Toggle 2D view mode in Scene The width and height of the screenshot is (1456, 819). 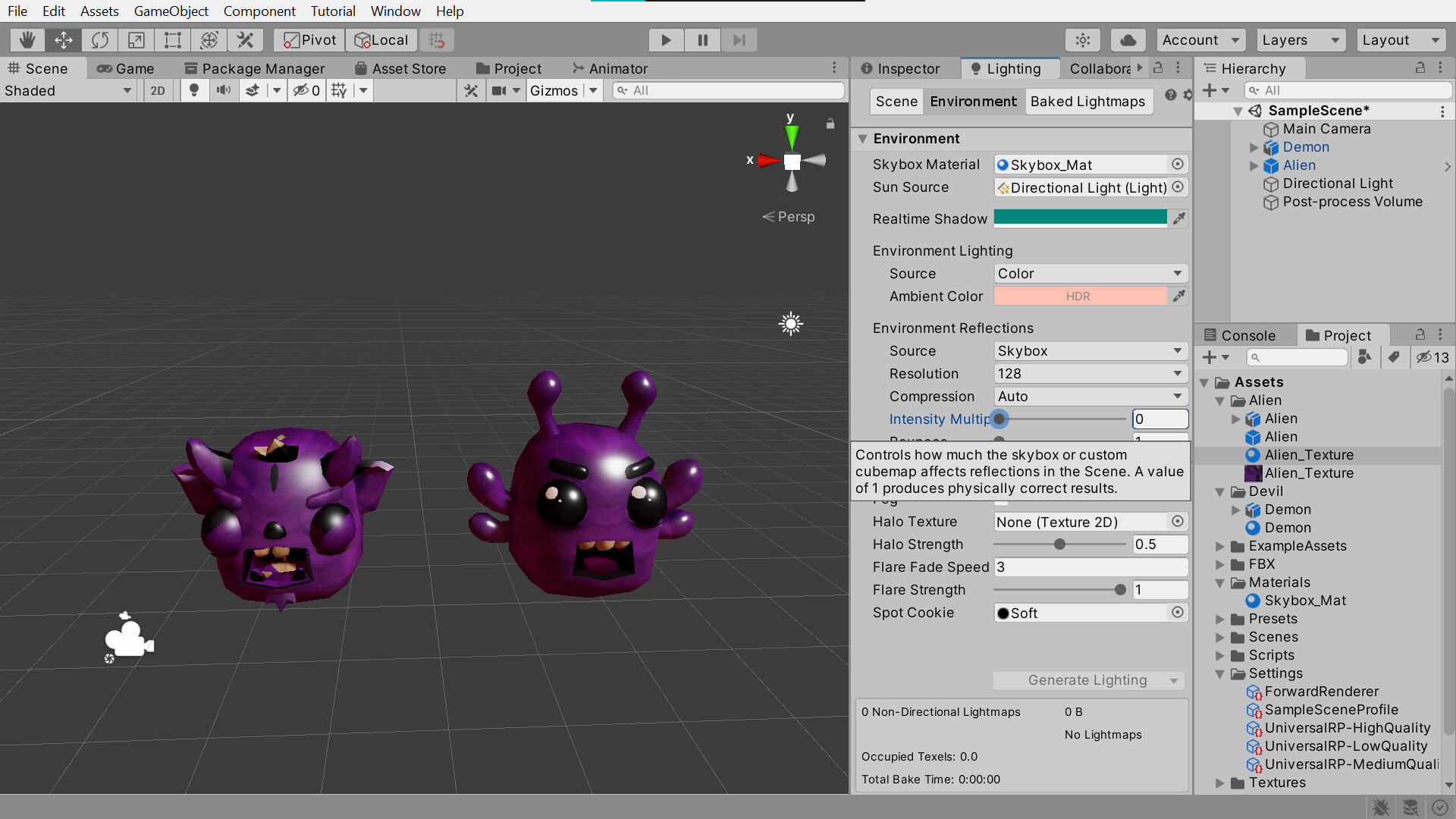pyautogui.click(x=157, y=90)
